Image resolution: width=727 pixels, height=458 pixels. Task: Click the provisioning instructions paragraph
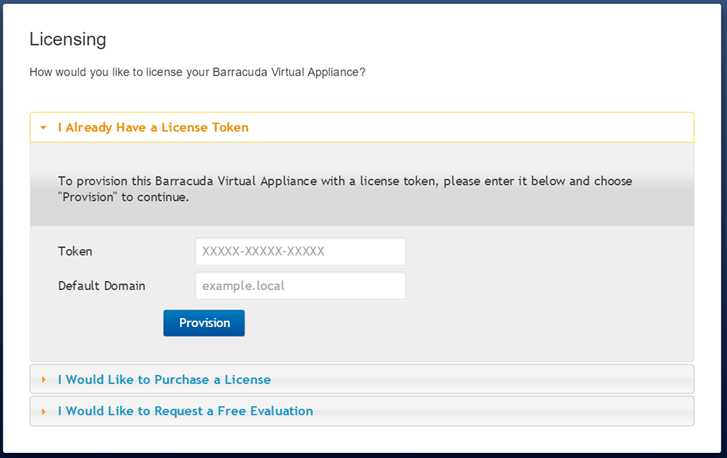tap(345, 189)
